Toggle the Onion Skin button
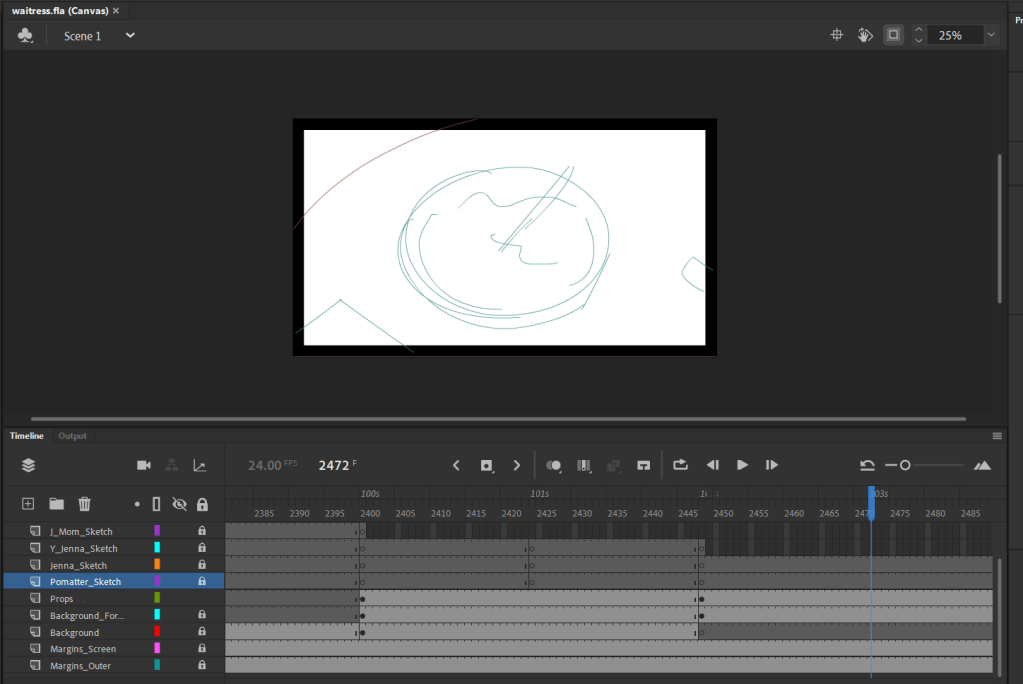Screen dimensions: 1023x684 [553, 465]
